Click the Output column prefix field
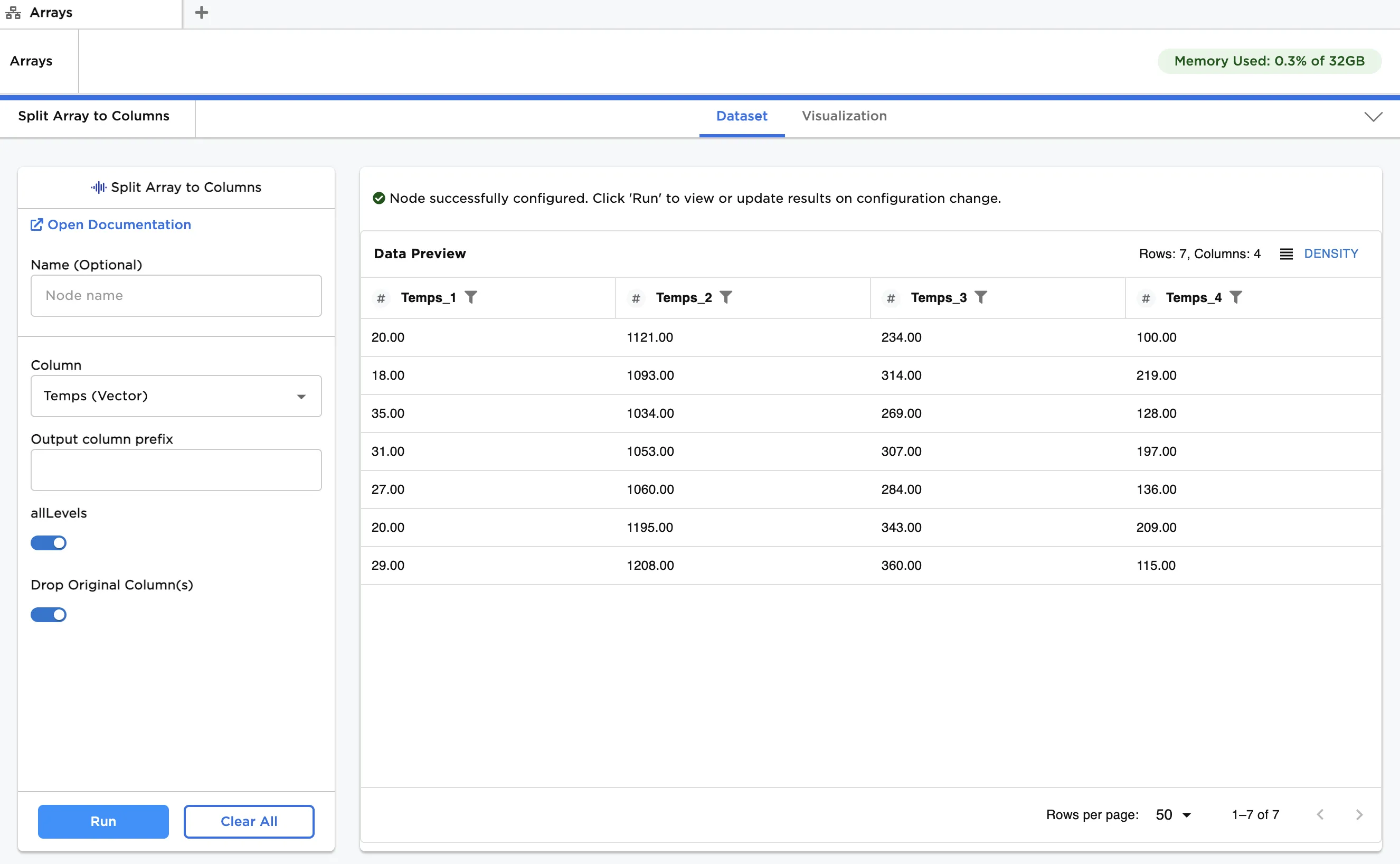Viewport: 1400px width, 864px height. tap(176, 469)
